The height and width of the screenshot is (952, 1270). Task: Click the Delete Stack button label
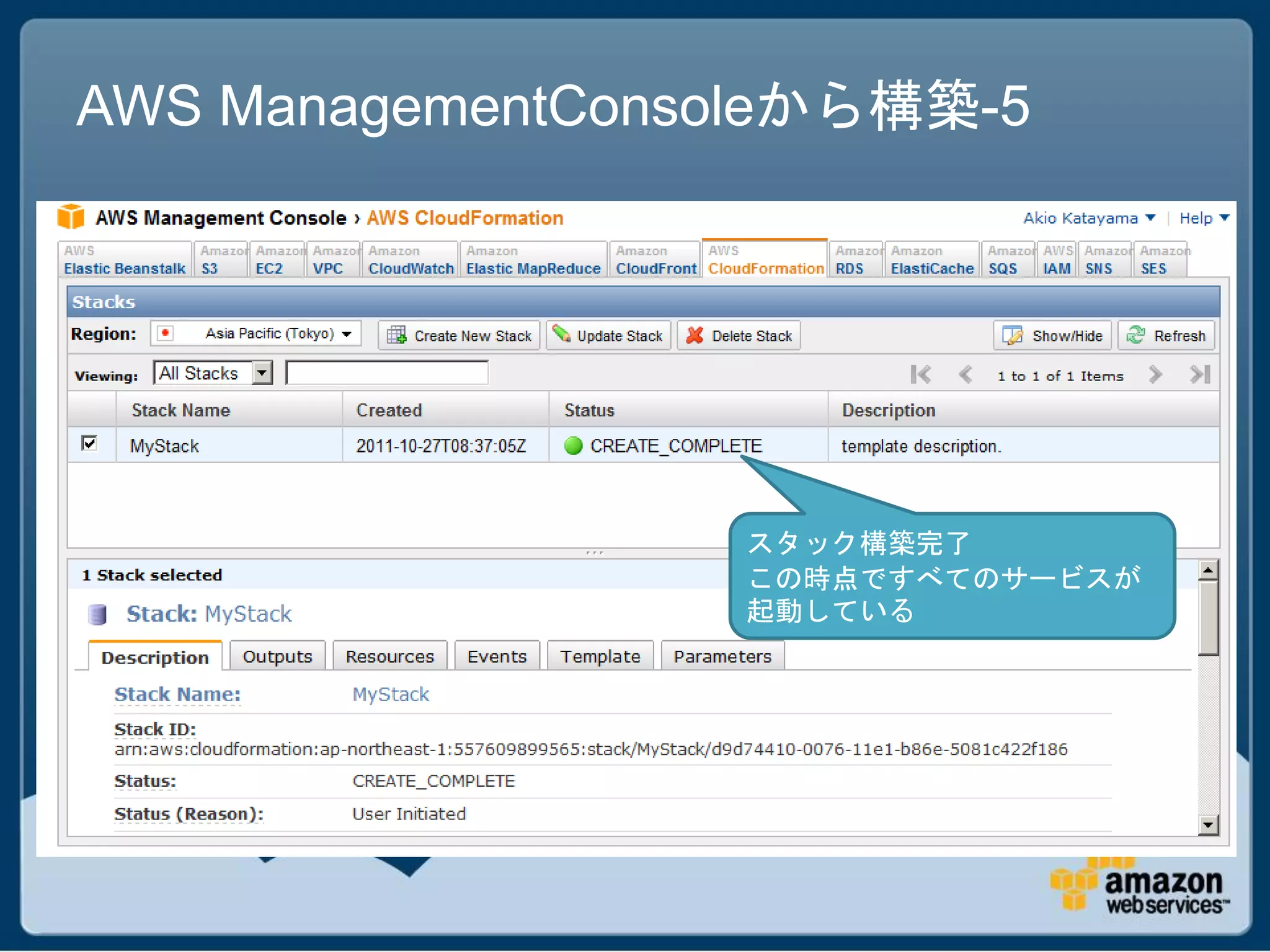[752, 336]
